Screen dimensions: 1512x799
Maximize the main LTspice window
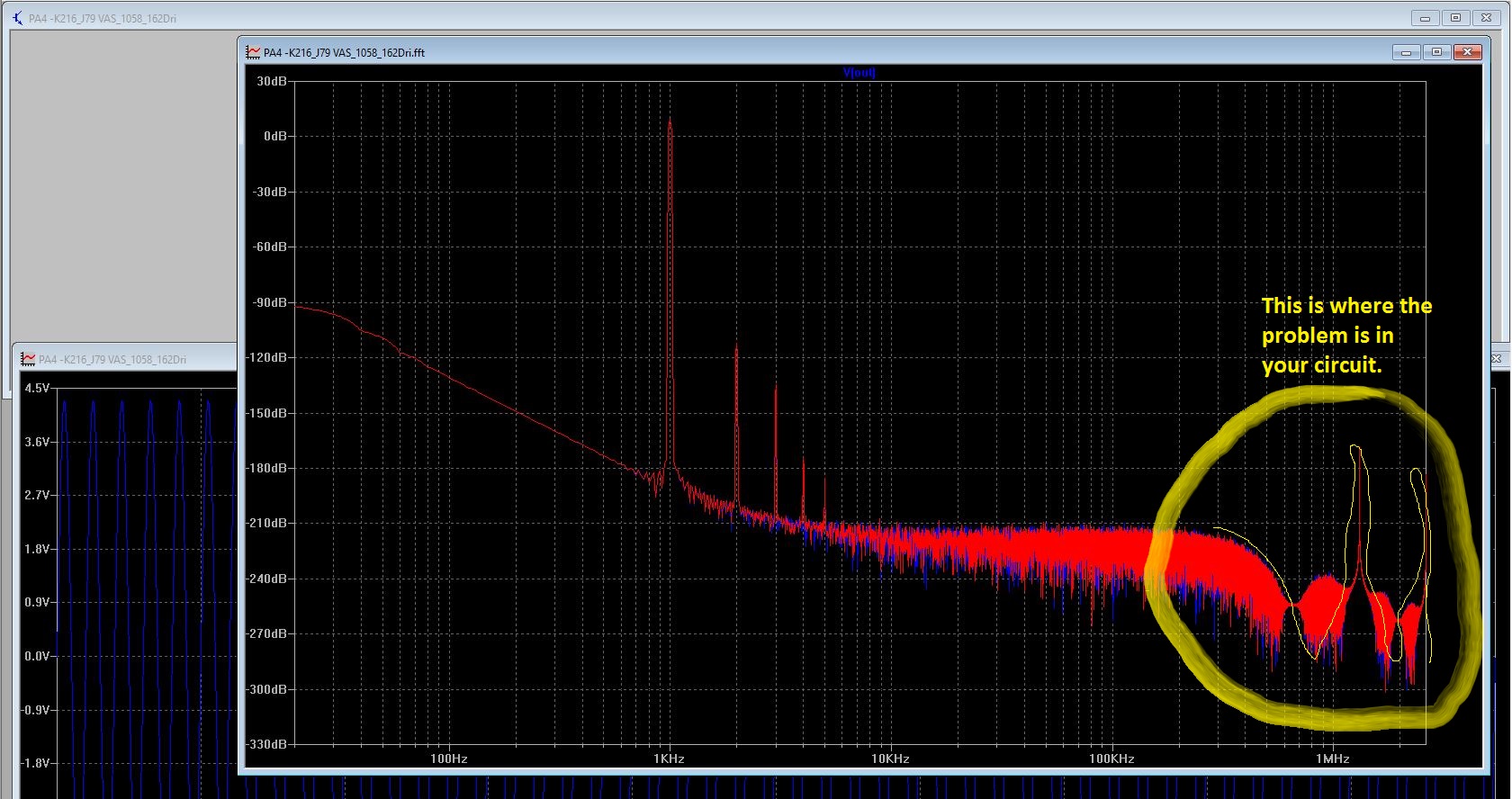pyautogui.click(x=1455, y=18)
